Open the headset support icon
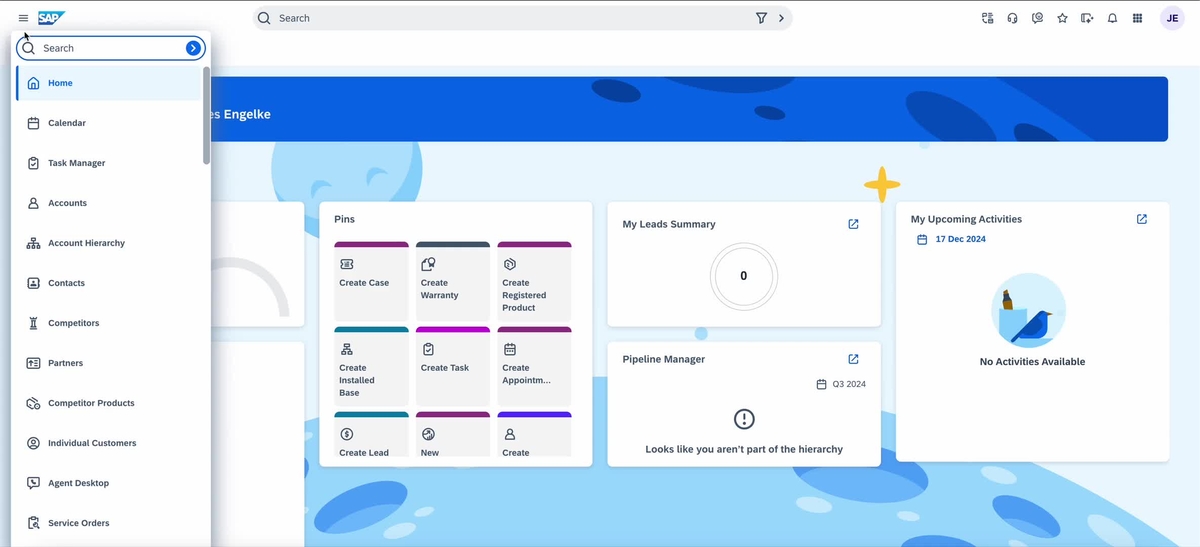The width and height of the screenshot is (1200, 547). (x=1012, y=18)
